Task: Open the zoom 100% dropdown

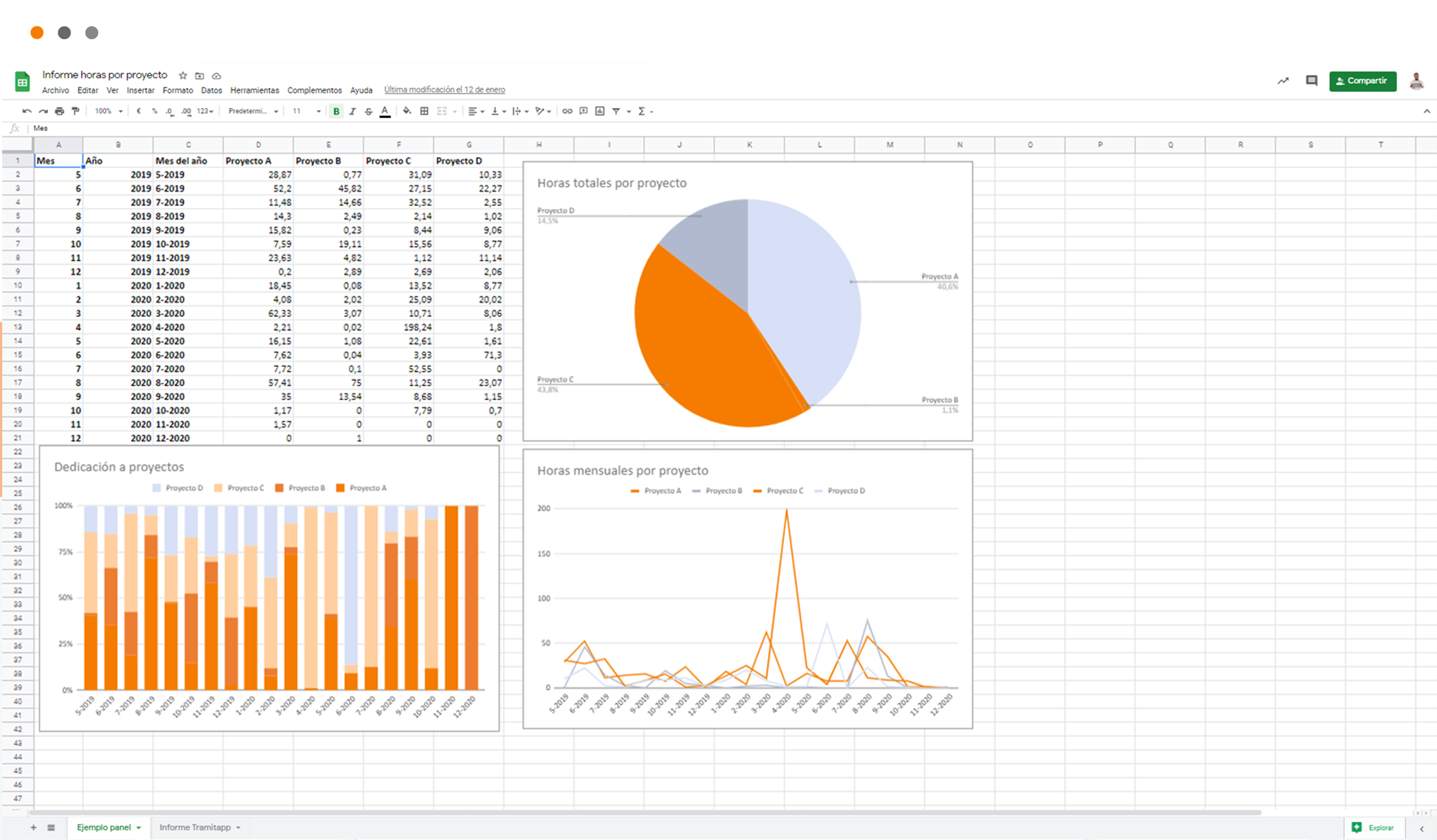Action: coord(109,112)
